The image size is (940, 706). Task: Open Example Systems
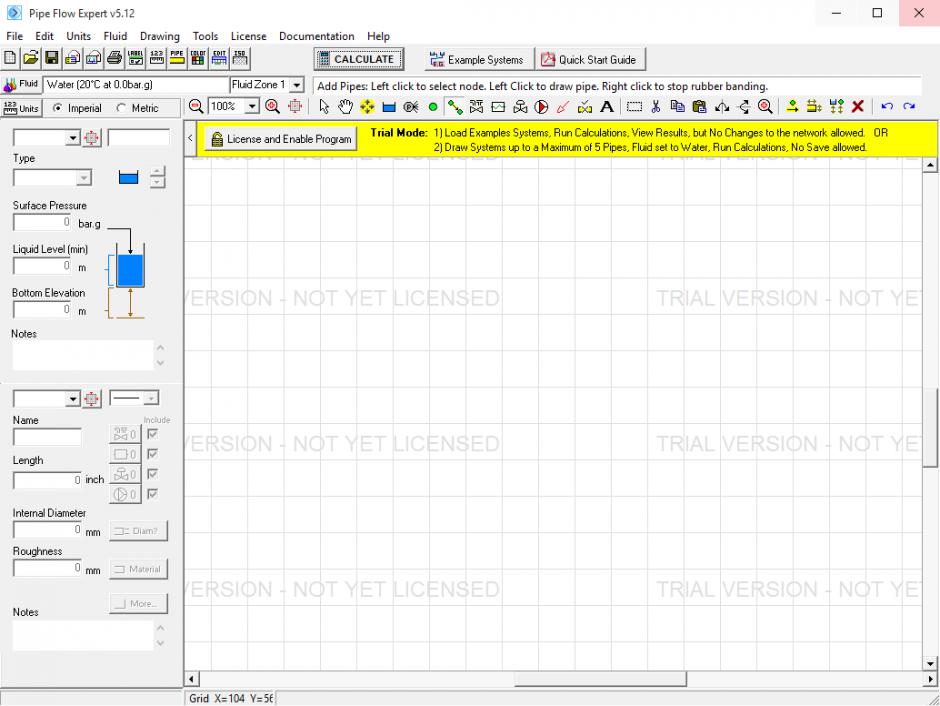pyautogui.click(x=478, y=59)
